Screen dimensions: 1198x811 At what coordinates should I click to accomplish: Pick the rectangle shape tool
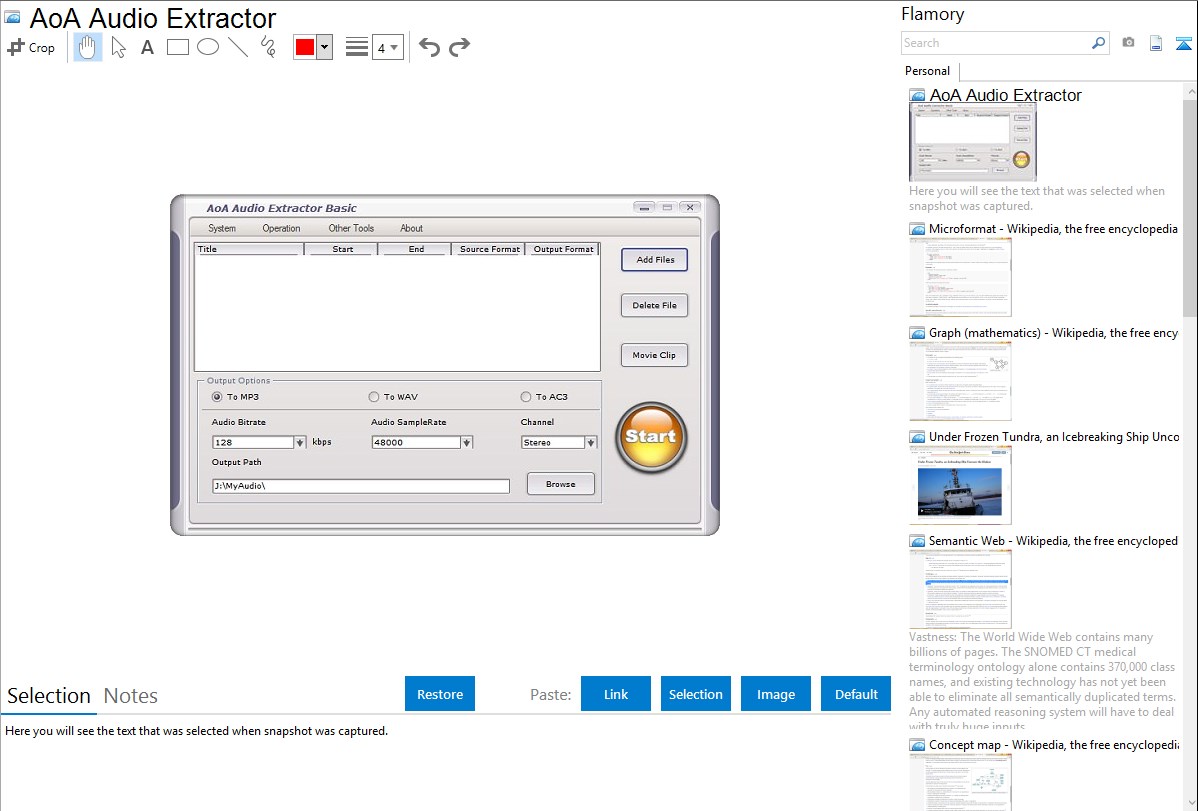pos(177,47)
